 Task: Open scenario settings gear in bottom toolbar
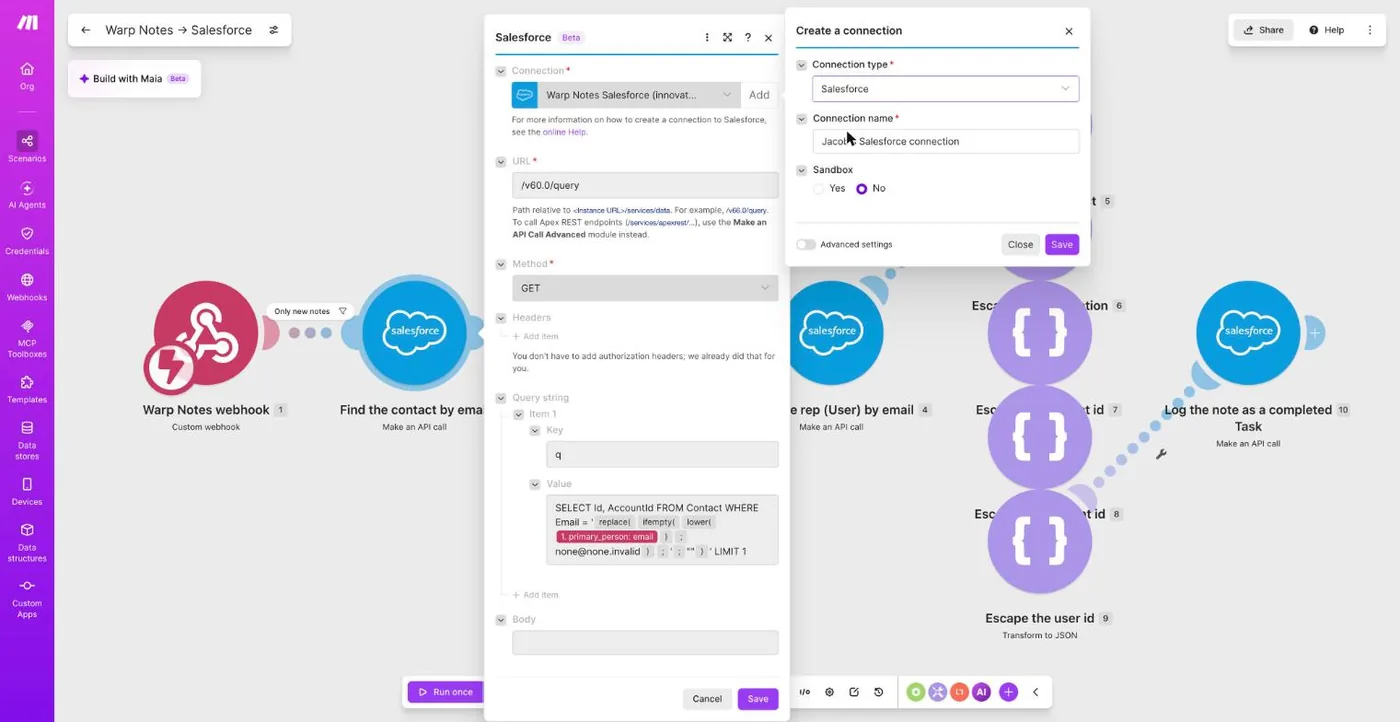829,692
